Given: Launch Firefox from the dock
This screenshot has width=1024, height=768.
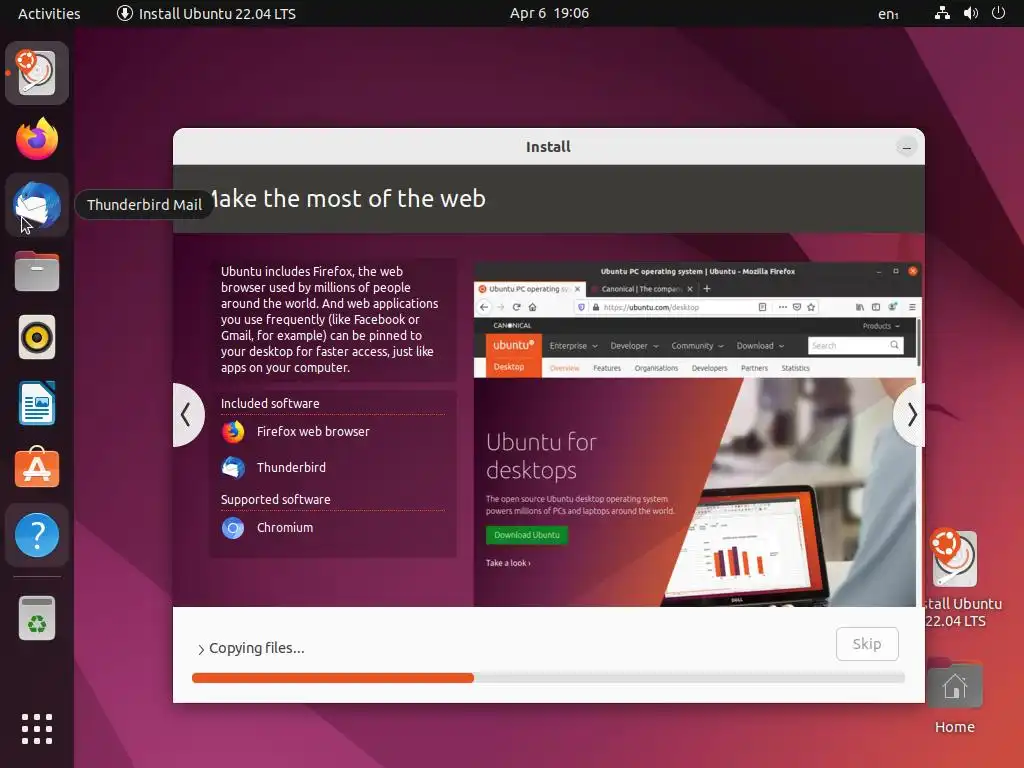Looking at the screenshot, I should click(37, 138).
